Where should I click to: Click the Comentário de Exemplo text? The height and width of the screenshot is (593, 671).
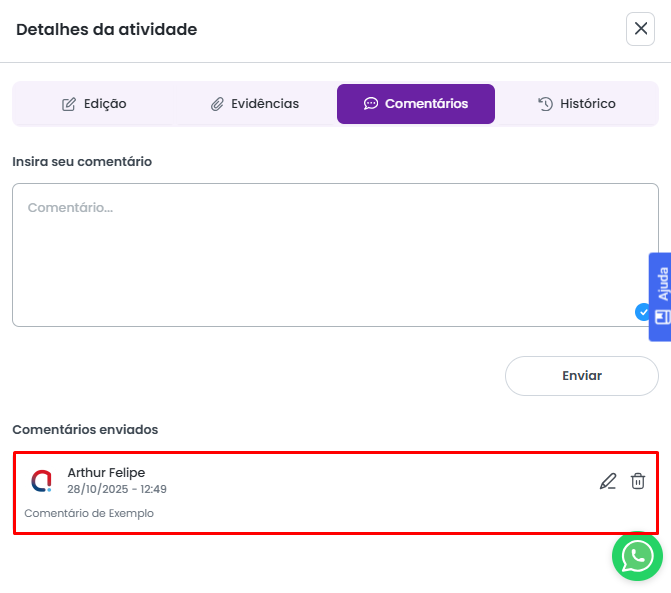tap(89, 513)
